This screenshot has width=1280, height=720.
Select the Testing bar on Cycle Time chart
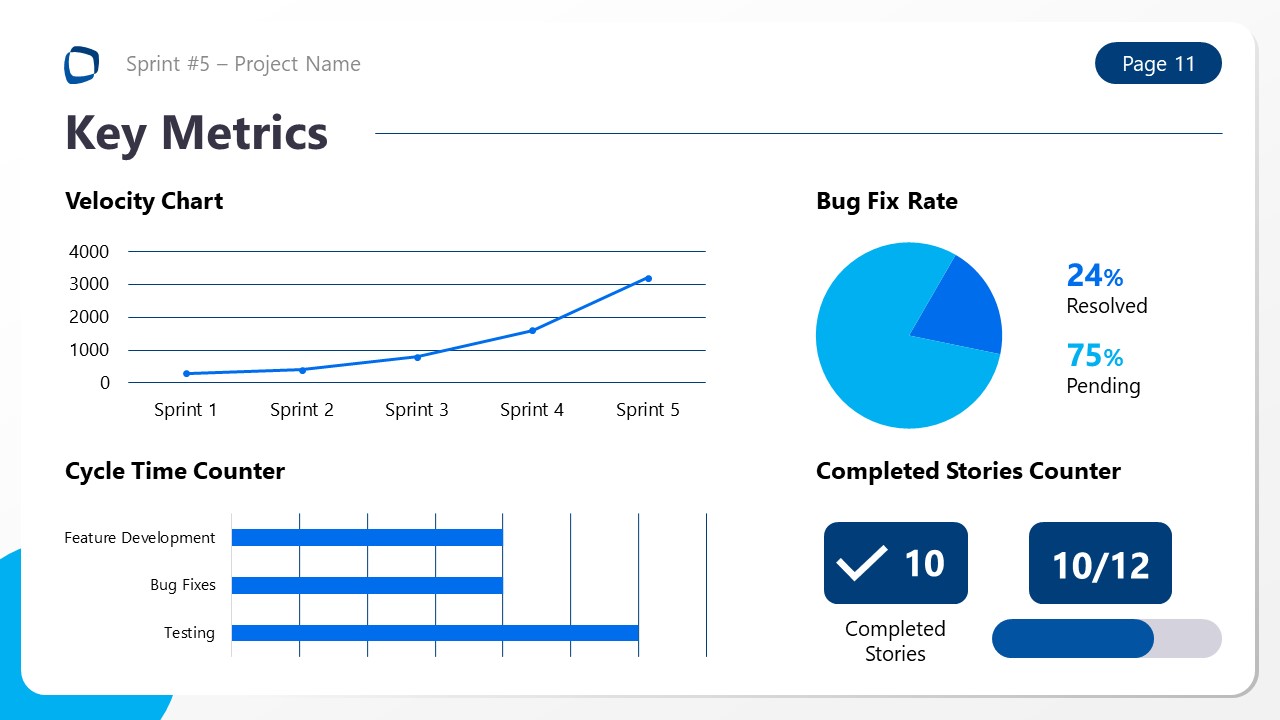(435, 632)
